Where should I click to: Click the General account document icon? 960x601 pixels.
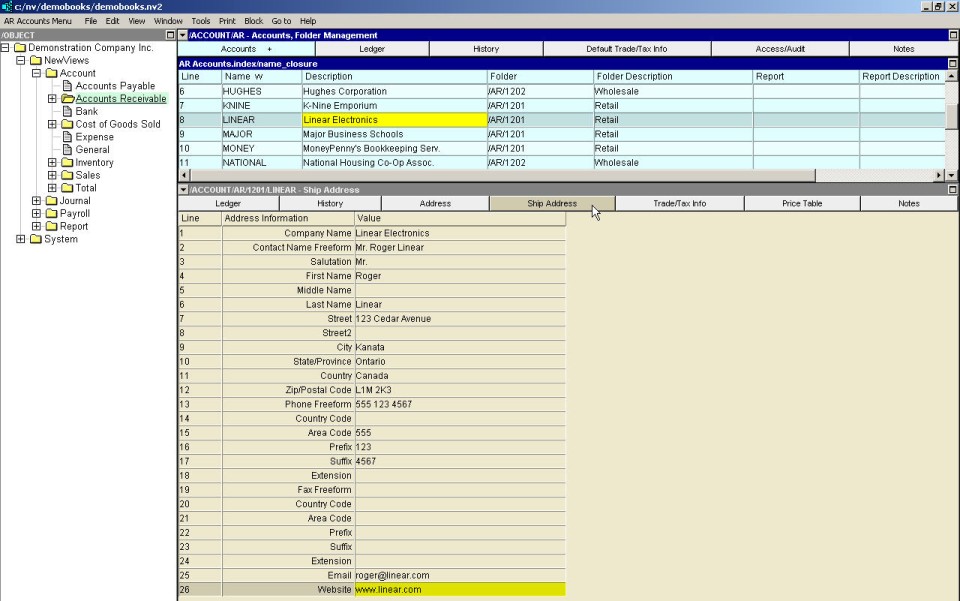(x=68, y=150)
